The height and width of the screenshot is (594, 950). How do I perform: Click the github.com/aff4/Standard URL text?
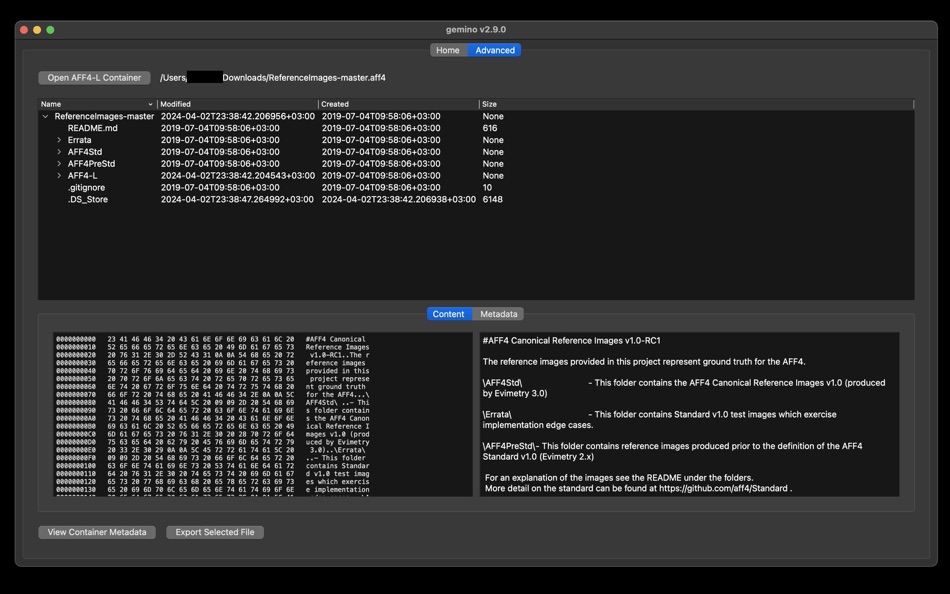click(723, 489)
